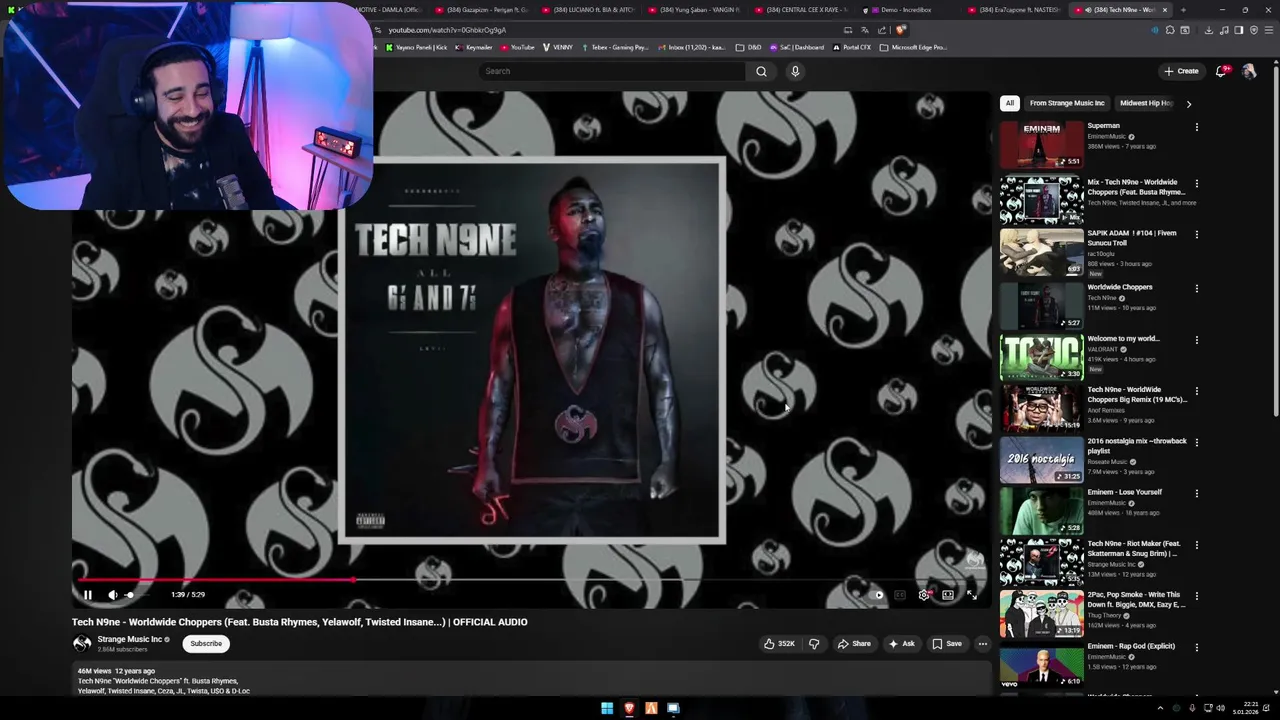This screenshot has height=720, width=1280.
Task: Click the time text 1:39 / 5:29
Action: (188, 595)
